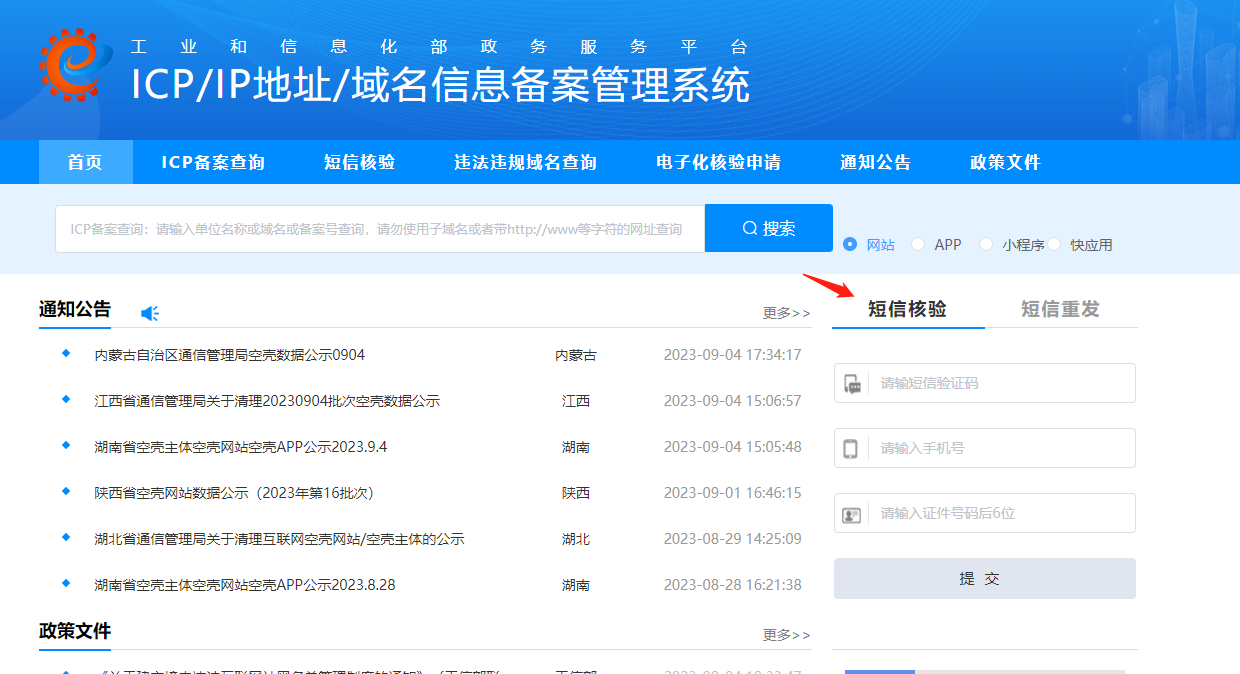The width and height of the screenshot is (1240, 674).
Task: Click bullet diamond beside 陕西省空壳网站 notice
Action: 66,491
